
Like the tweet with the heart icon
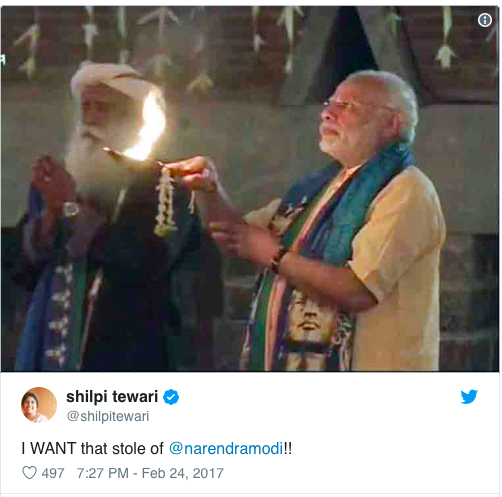point(29,473)
